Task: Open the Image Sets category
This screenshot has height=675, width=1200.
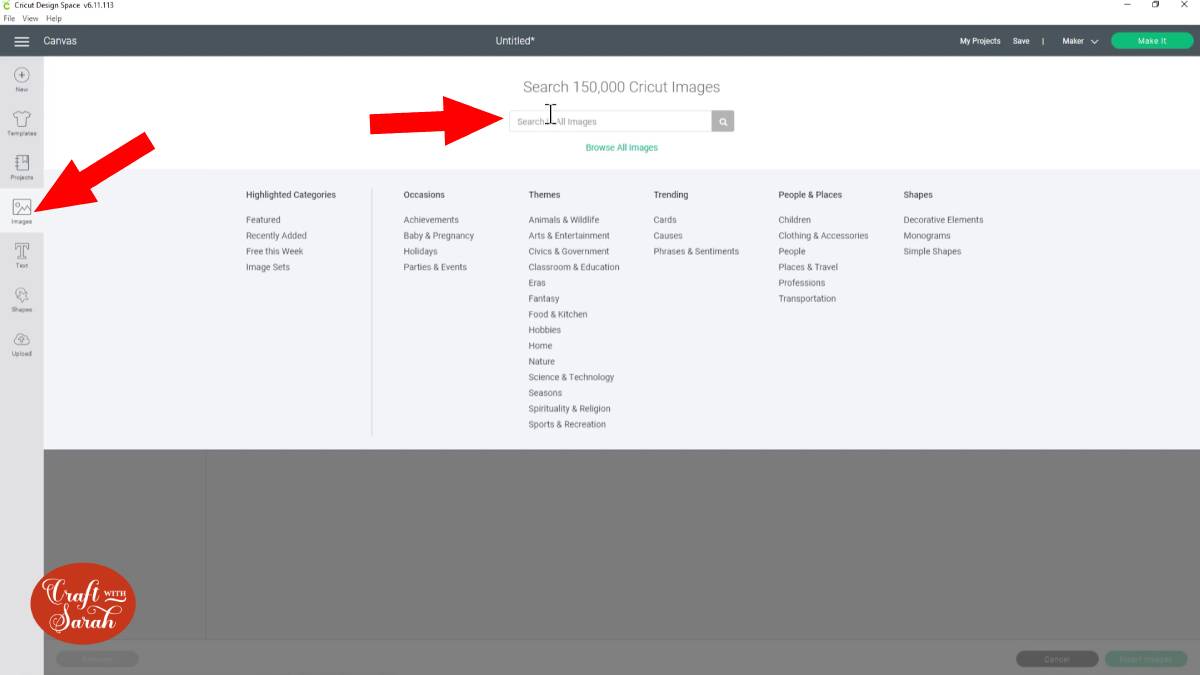Action: coord(268,267)
